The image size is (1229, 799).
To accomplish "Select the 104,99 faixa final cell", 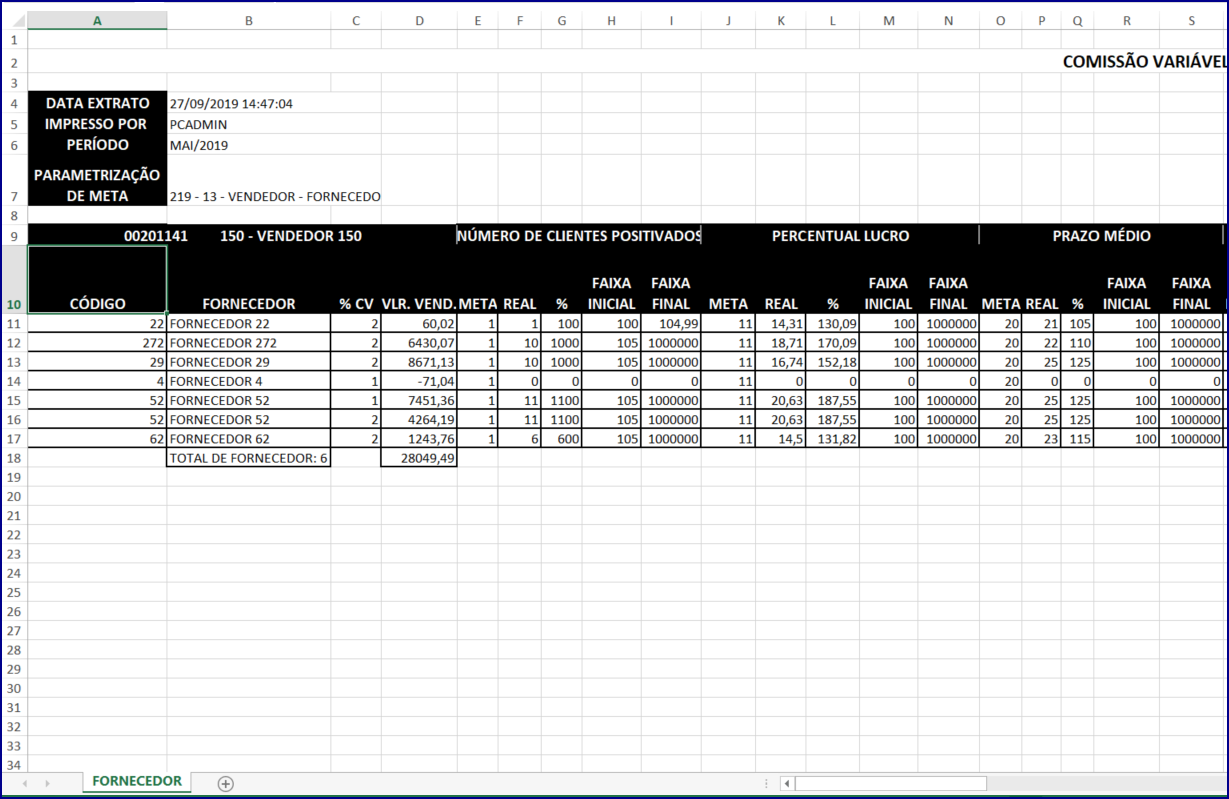I will point(671,324).
